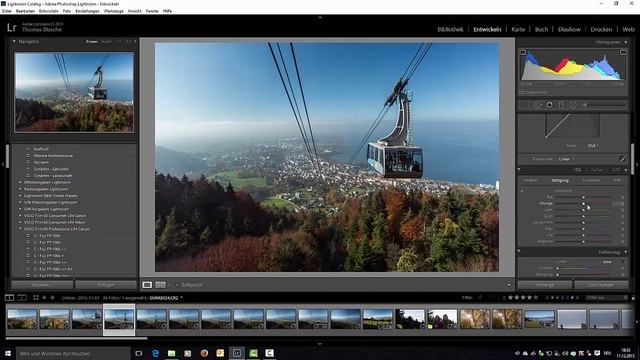Switch to Before/After comparison view
The image size is (640, 360).
(160, 284)
